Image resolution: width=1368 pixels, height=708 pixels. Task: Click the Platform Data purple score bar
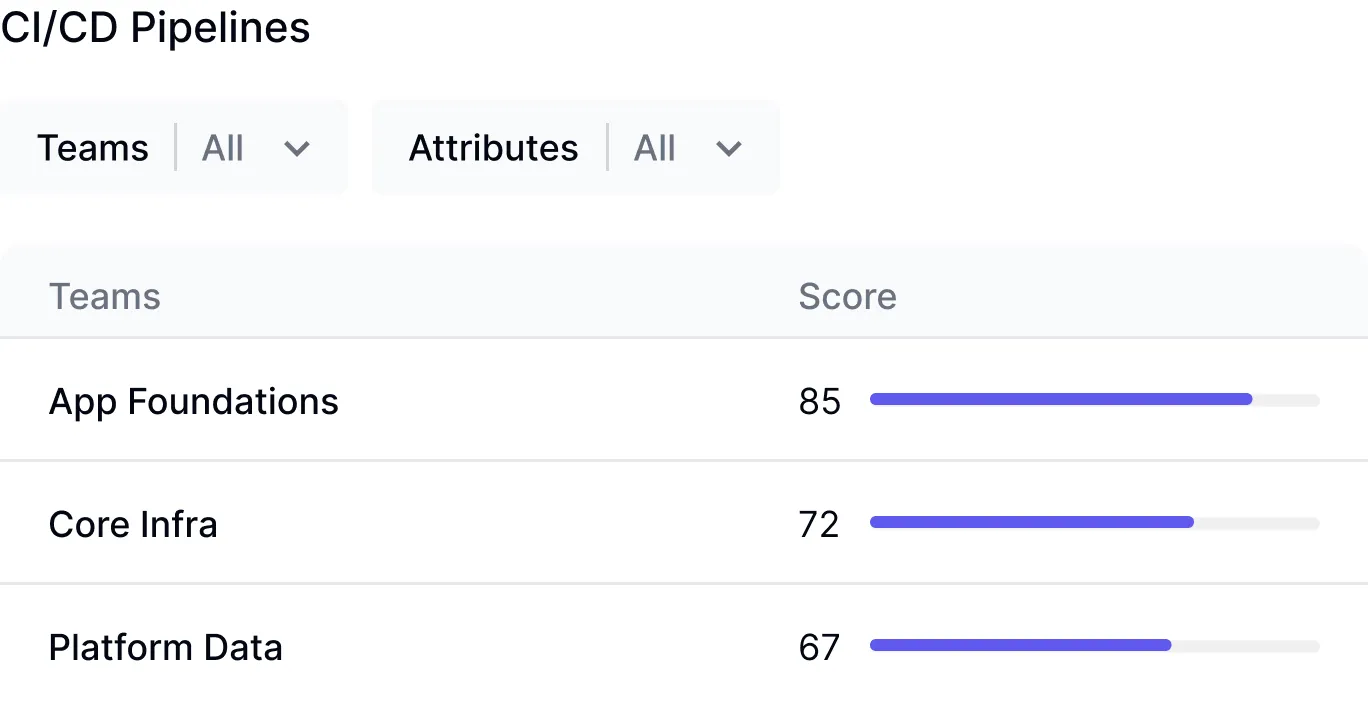coord(1020,645)
